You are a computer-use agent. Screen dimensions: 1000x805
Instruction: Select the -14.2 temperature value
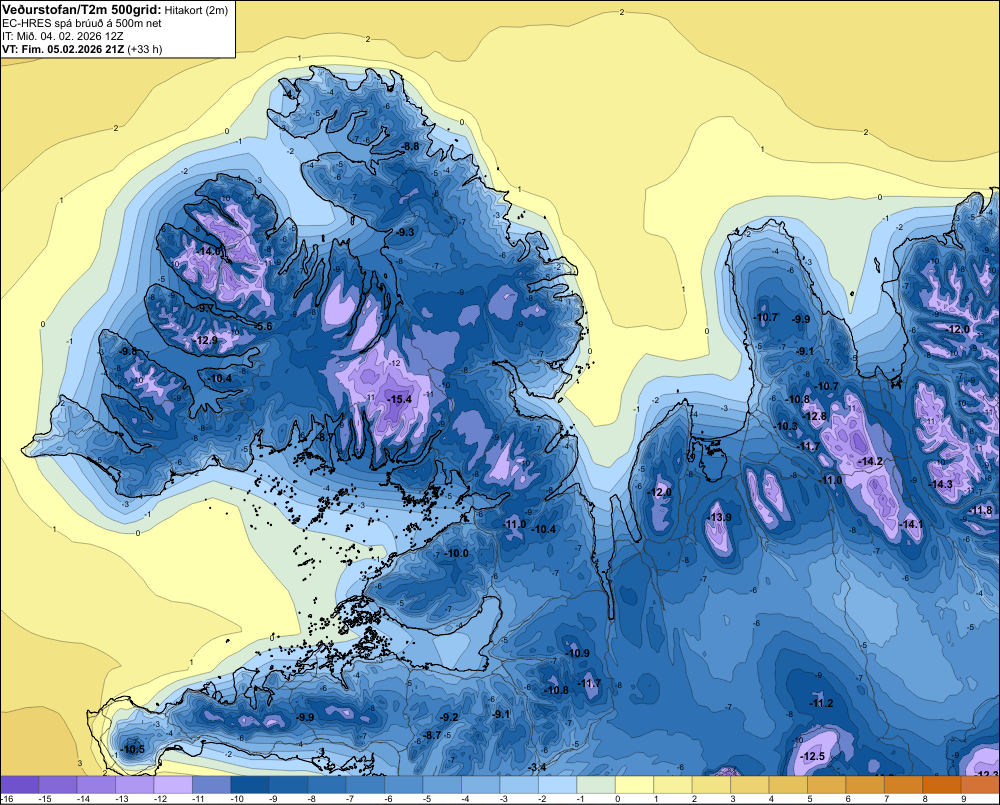871,461
